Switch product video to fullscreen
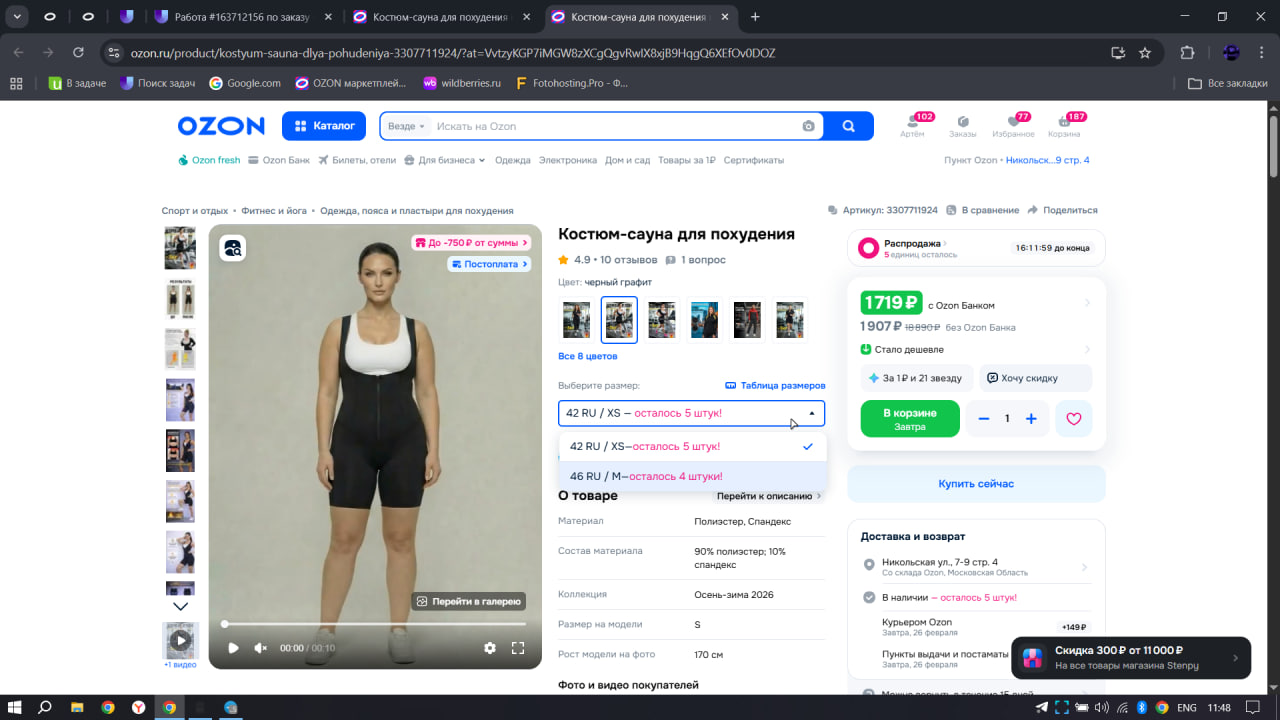 point(518,648)
